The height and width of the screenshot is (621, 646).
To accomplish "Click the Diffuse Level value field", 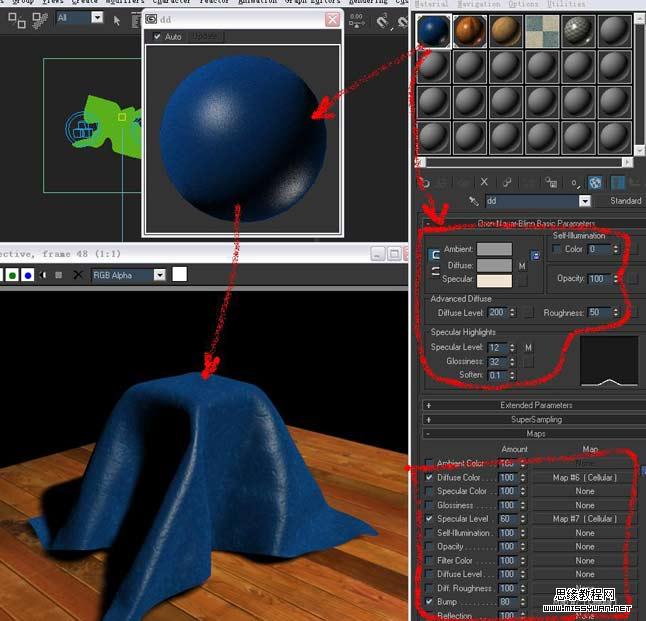I will 498,313.
